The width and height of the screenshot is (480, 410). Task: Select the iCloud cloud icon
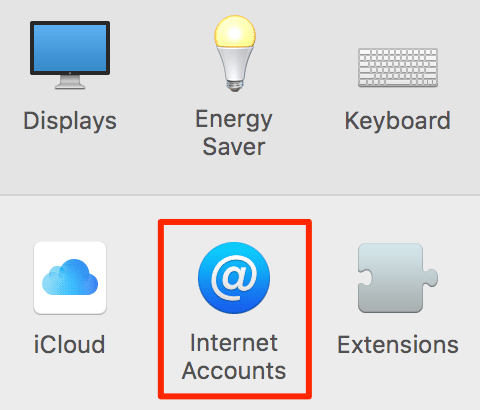coord(70,278)
